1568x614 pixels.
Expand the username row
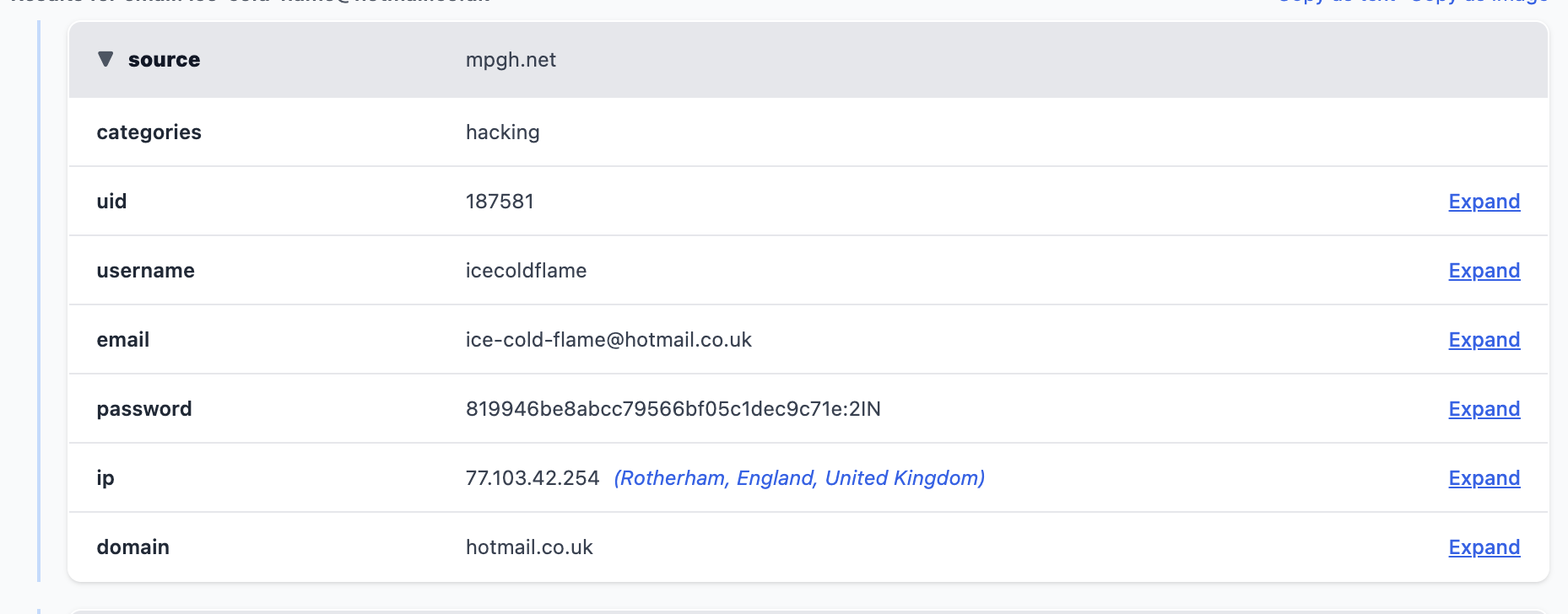[1484, 271]
